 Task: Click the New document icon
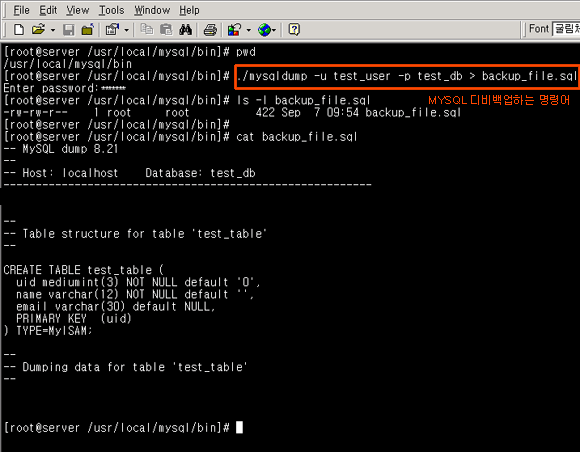pyautogui.click(x=19, y=30)
